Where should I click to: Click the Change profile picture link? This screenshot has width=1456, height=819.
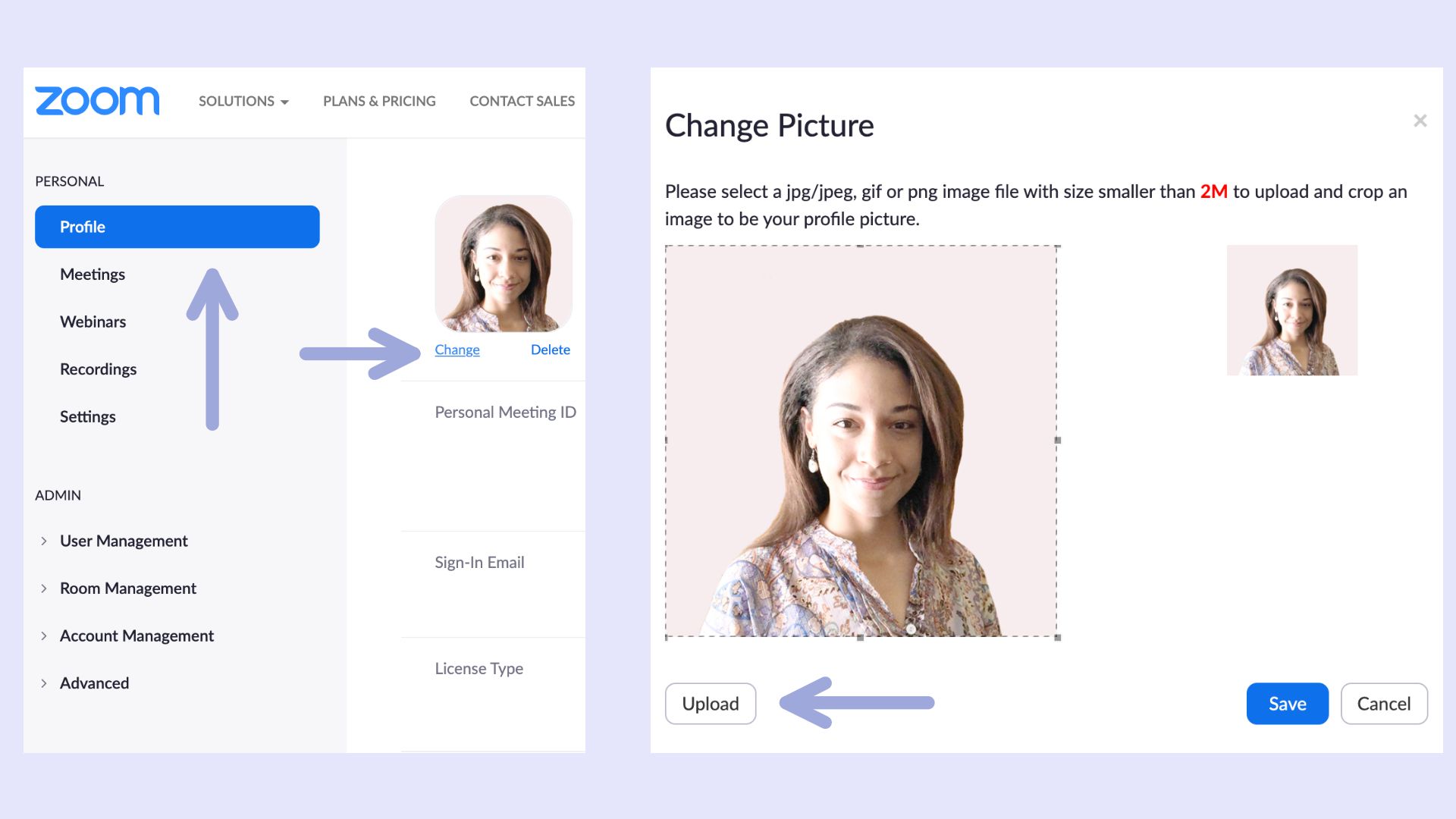tap(456, 349)
